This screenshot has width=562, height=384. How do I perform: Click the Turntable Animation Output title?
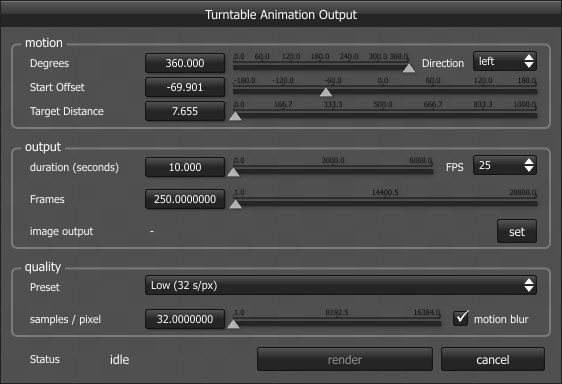point(281,15)
